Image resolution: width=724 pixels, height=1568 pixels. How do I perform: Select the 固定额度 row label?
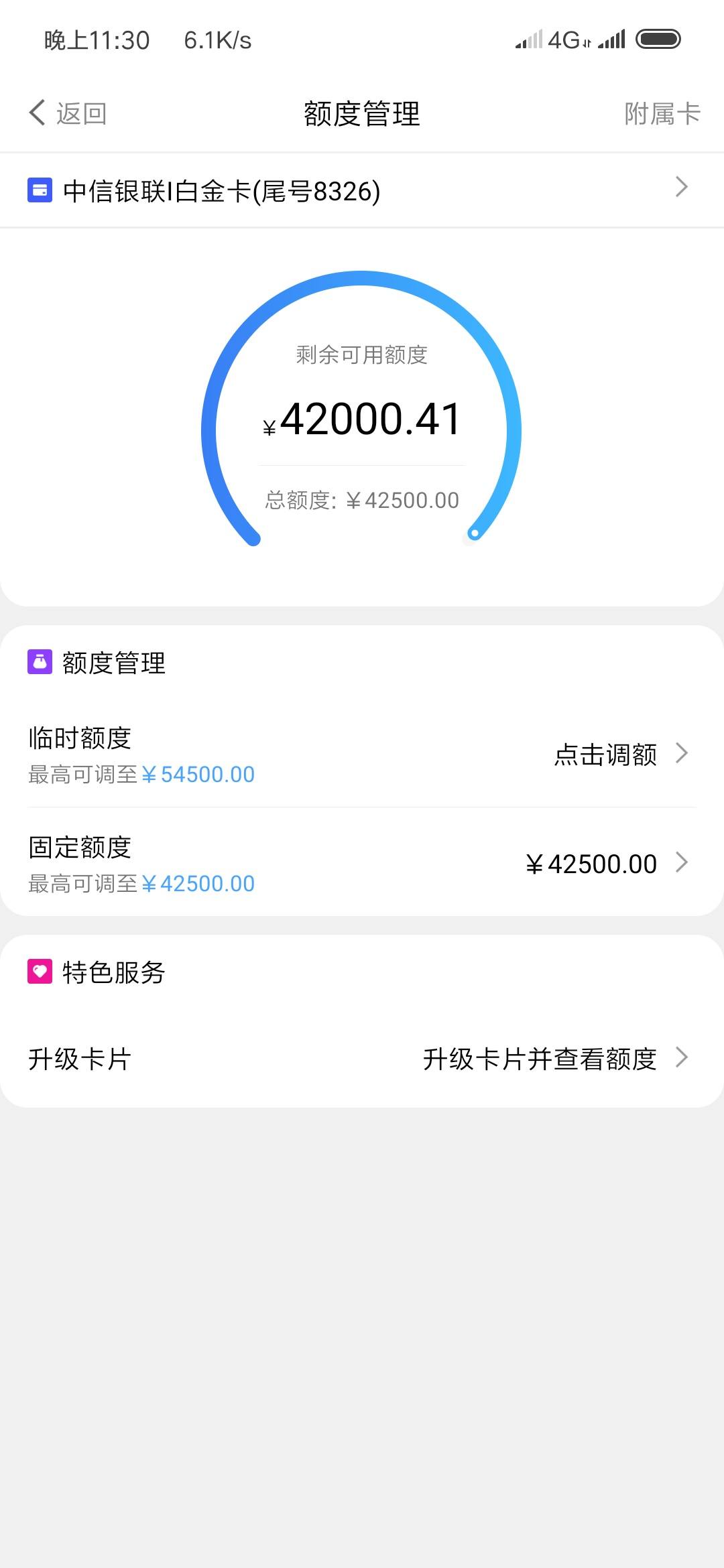point(80,847)
